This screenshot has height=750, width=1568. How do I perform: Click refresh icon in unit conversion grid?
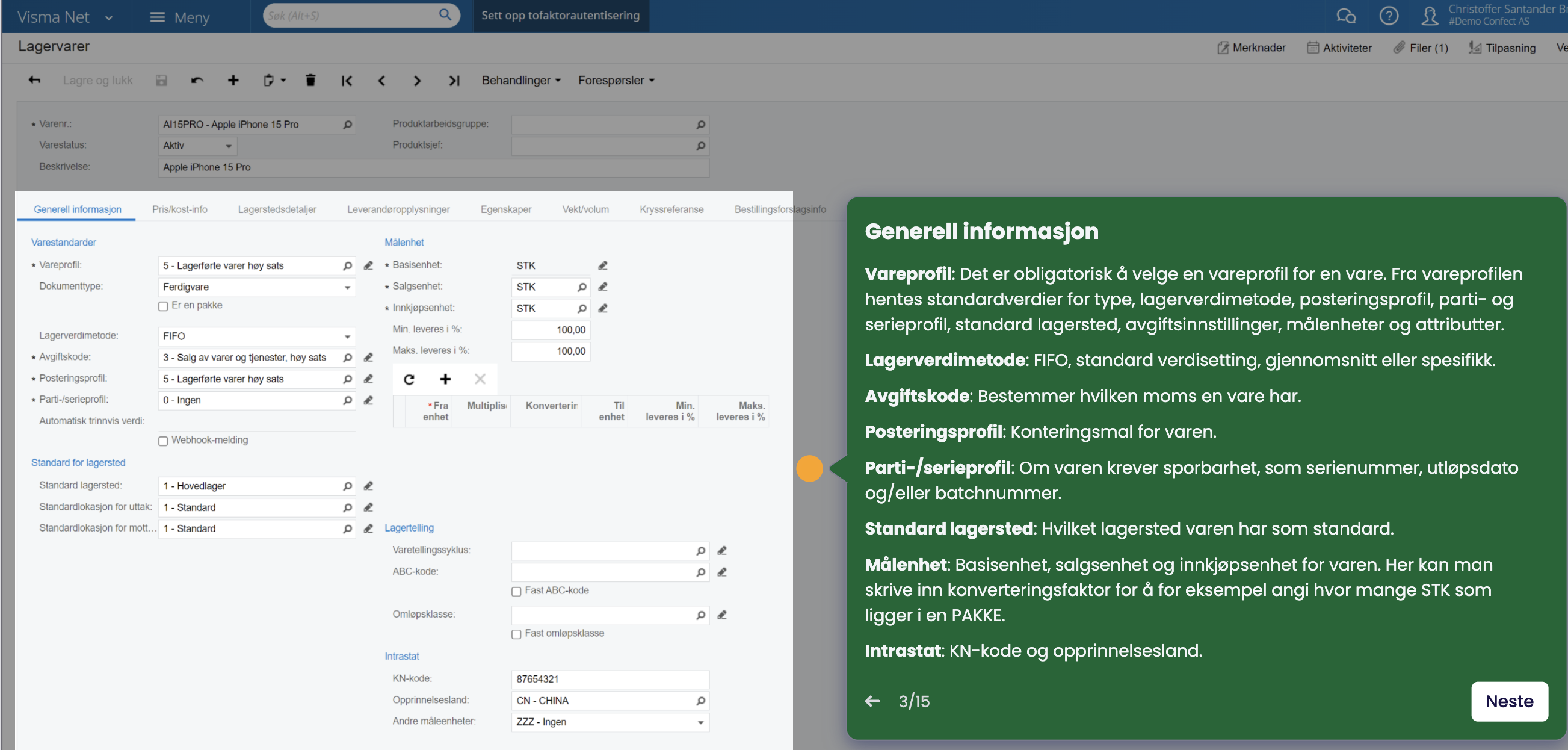click(x=409, y=379)
